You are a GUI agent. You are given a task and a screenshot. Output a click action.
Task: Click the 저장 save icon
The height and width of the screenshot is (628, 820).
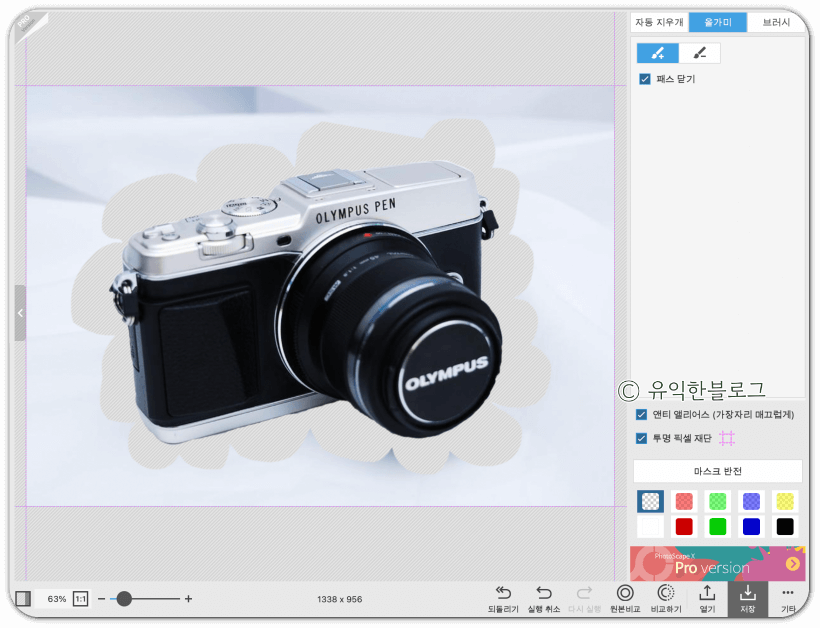tap(748, 599)
